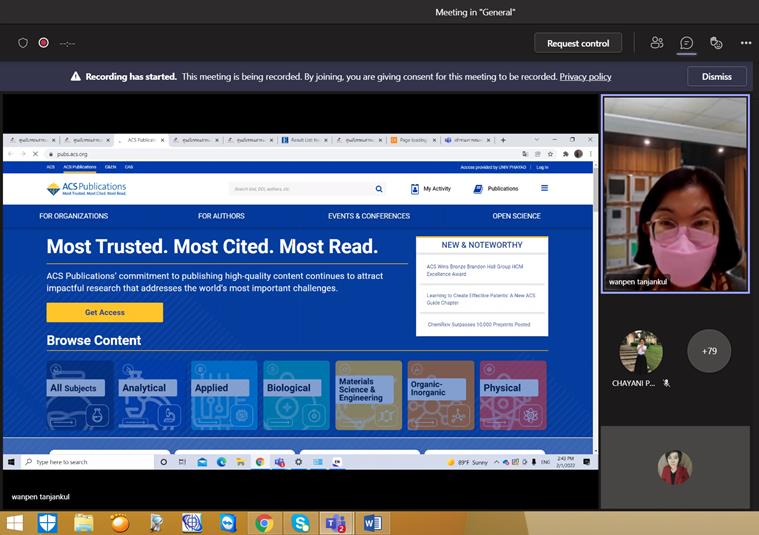The width and height of the screenshot is (759, 535).
Task: Click the yellow Get Access button
Action: coord(105,312)
